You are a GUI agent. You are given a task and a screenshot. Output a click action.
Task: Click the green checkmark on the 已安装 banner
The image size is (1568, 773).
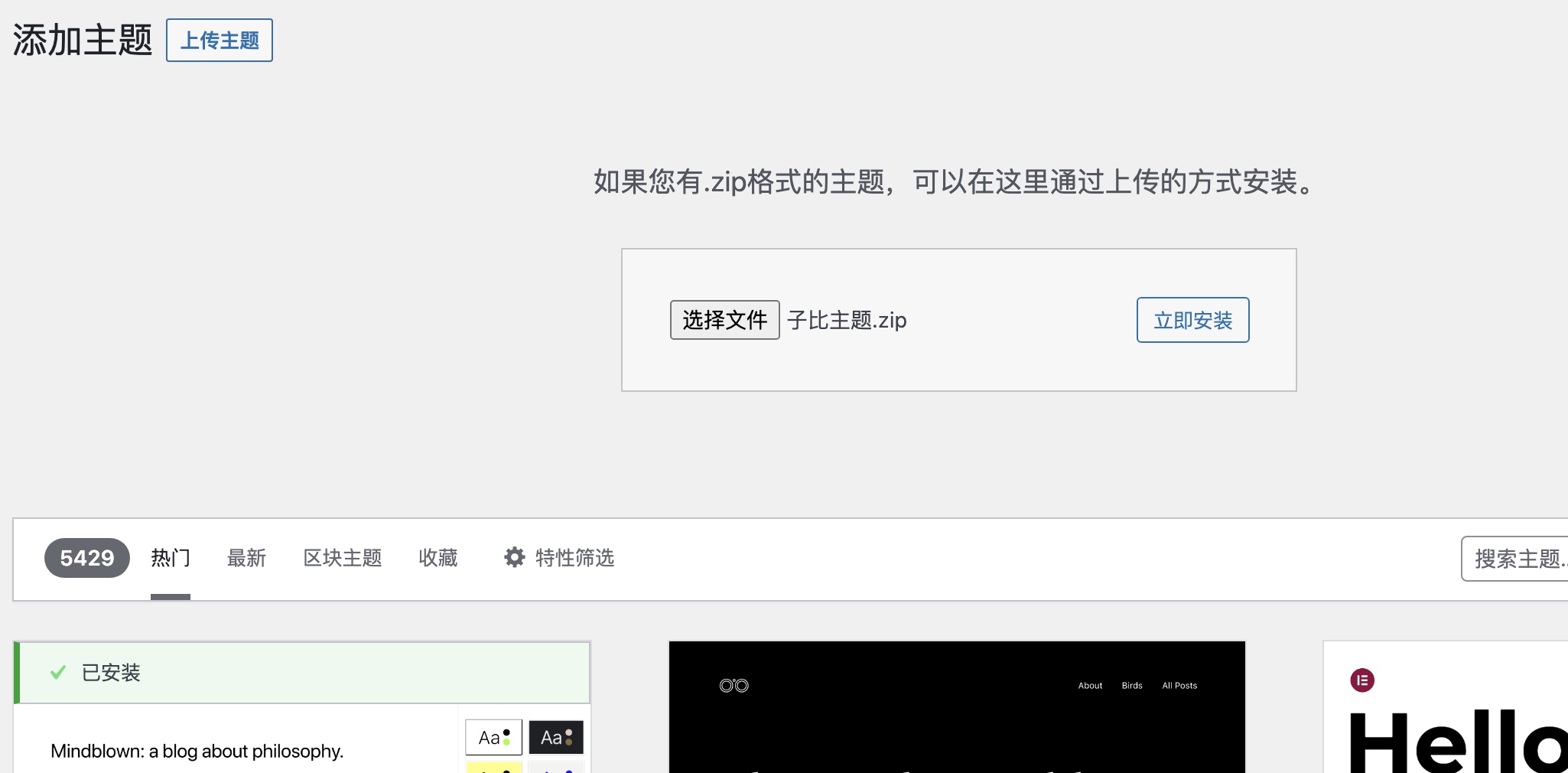57,673
